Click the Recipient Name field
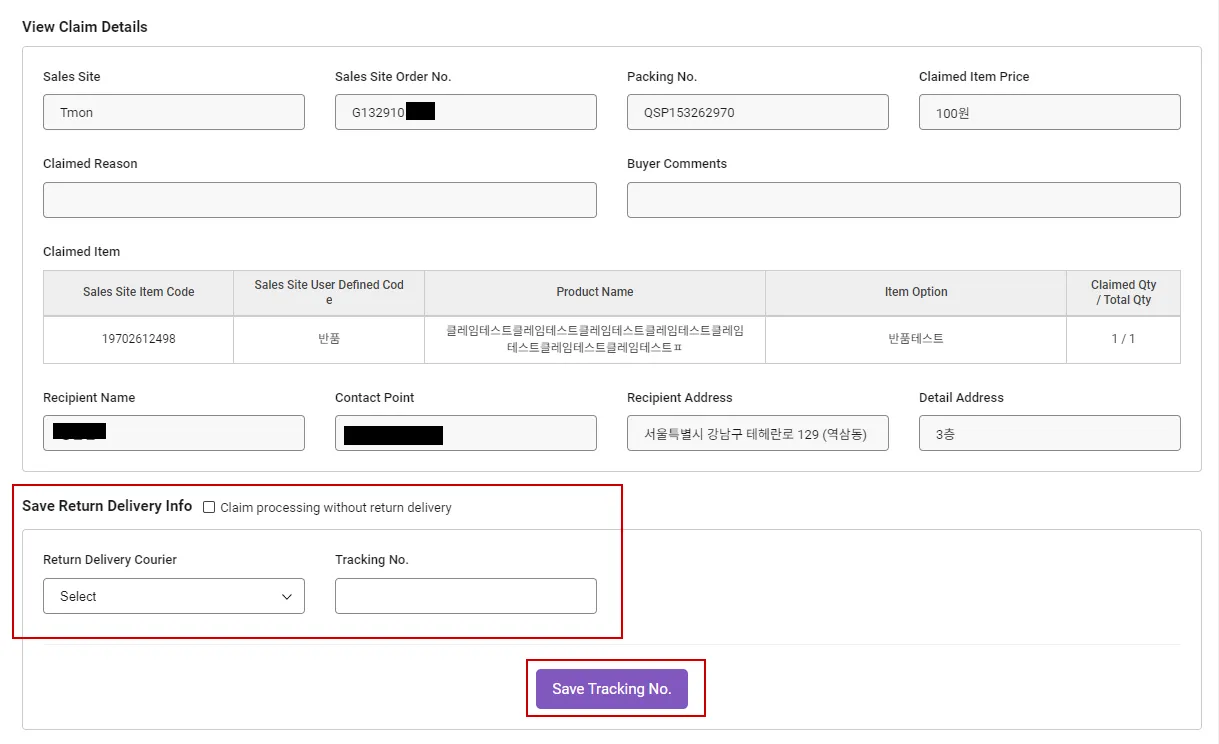The height and width of the screenshot is (744, 1219). click(x=174, y=433)
